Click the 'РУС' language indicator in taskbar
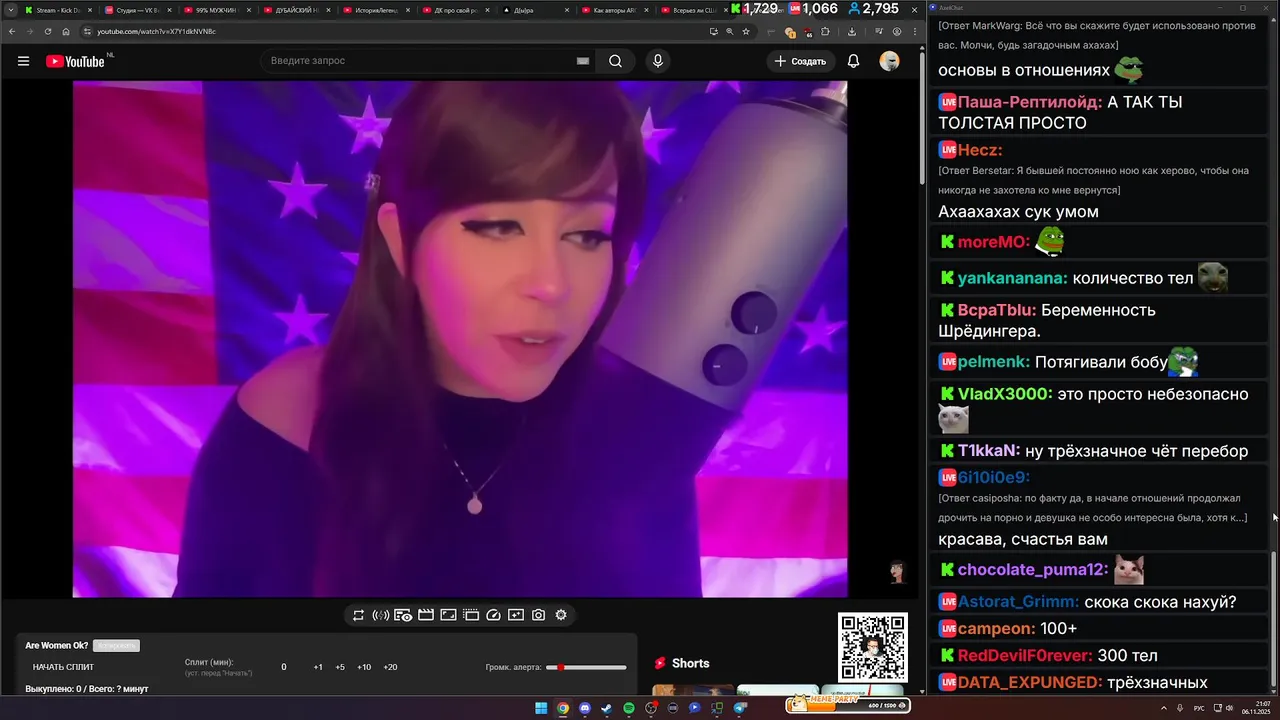The width and height of the screenshot is (1280, 720). coord(1199,708)
